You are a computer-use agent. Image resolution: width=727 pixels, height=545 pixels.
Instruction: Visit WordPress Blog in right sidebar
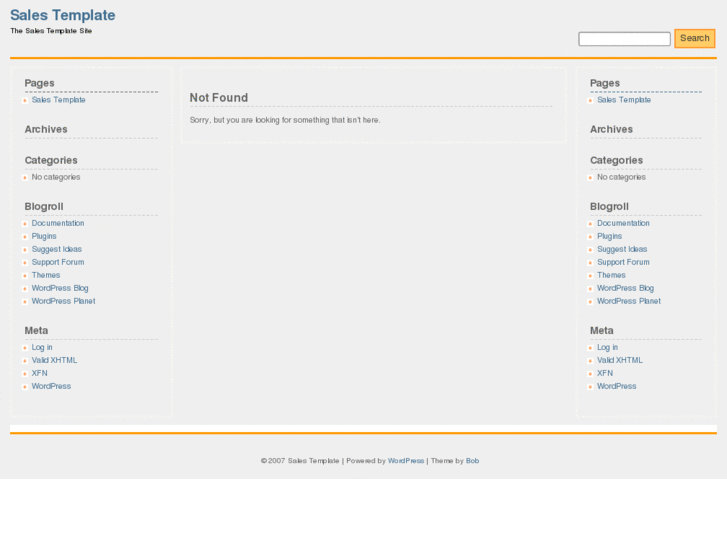[x=625, y=288]
